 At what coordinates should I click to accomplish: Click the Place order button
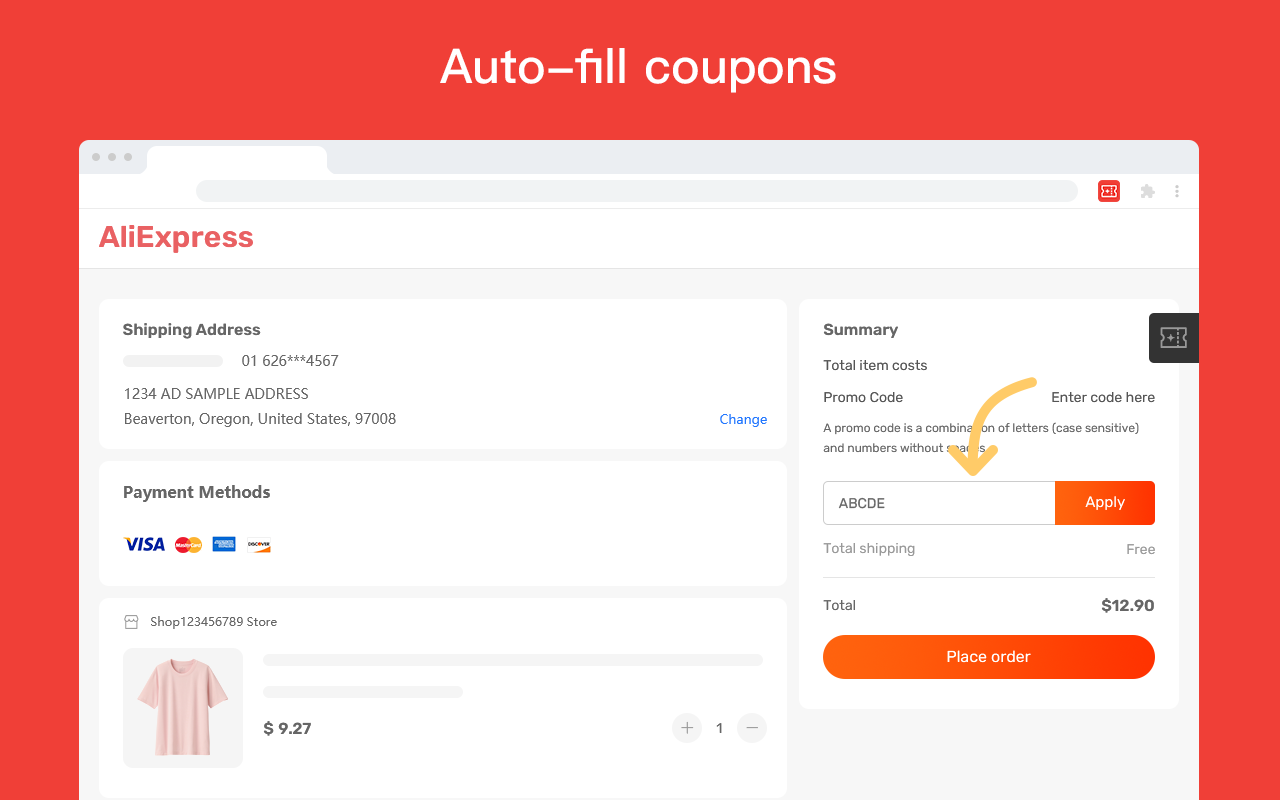click(x=988, y=657)
